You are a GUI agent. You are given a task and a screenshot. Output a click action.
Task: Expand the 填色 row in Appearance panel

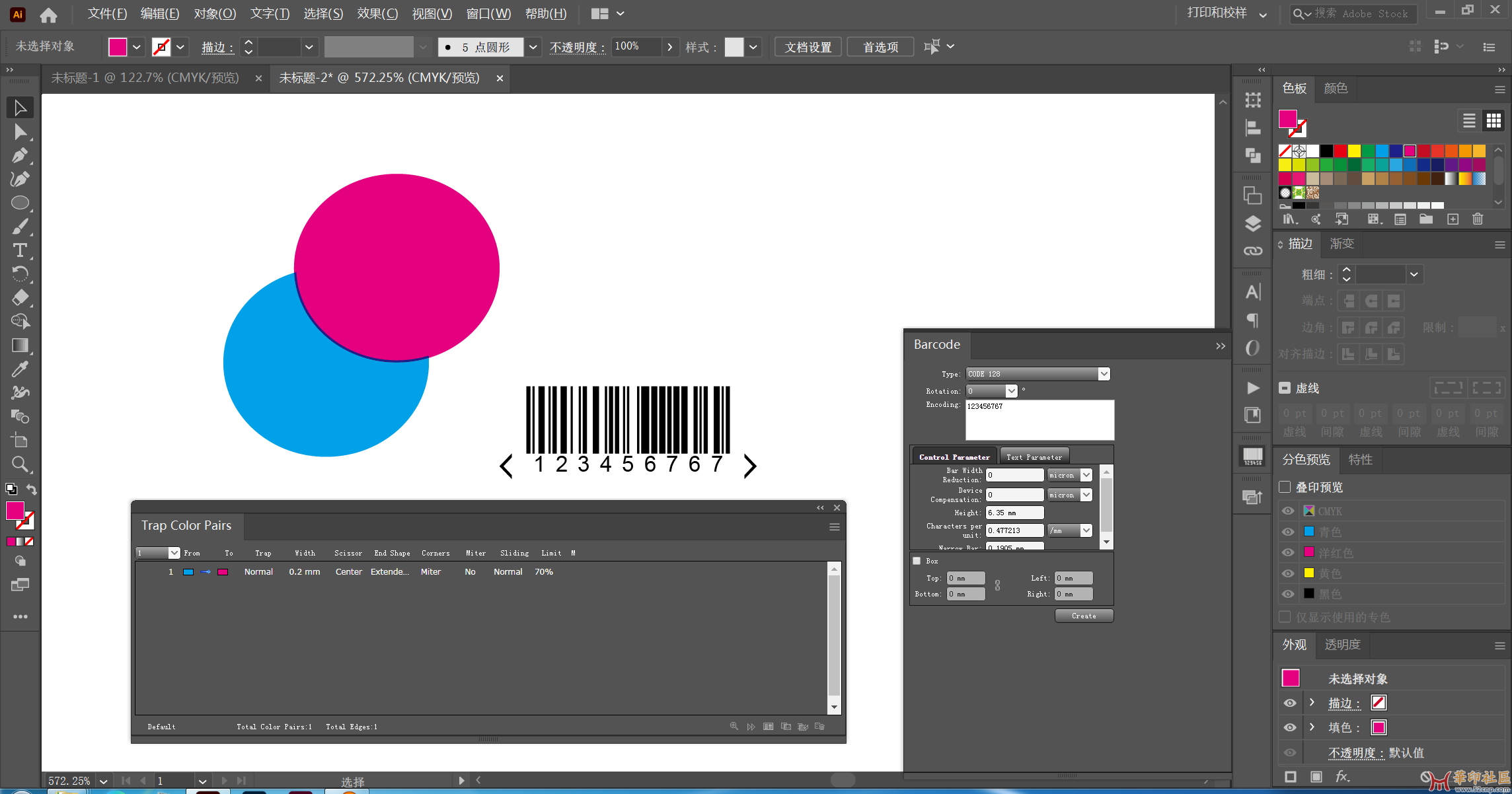coord(1312,727)
